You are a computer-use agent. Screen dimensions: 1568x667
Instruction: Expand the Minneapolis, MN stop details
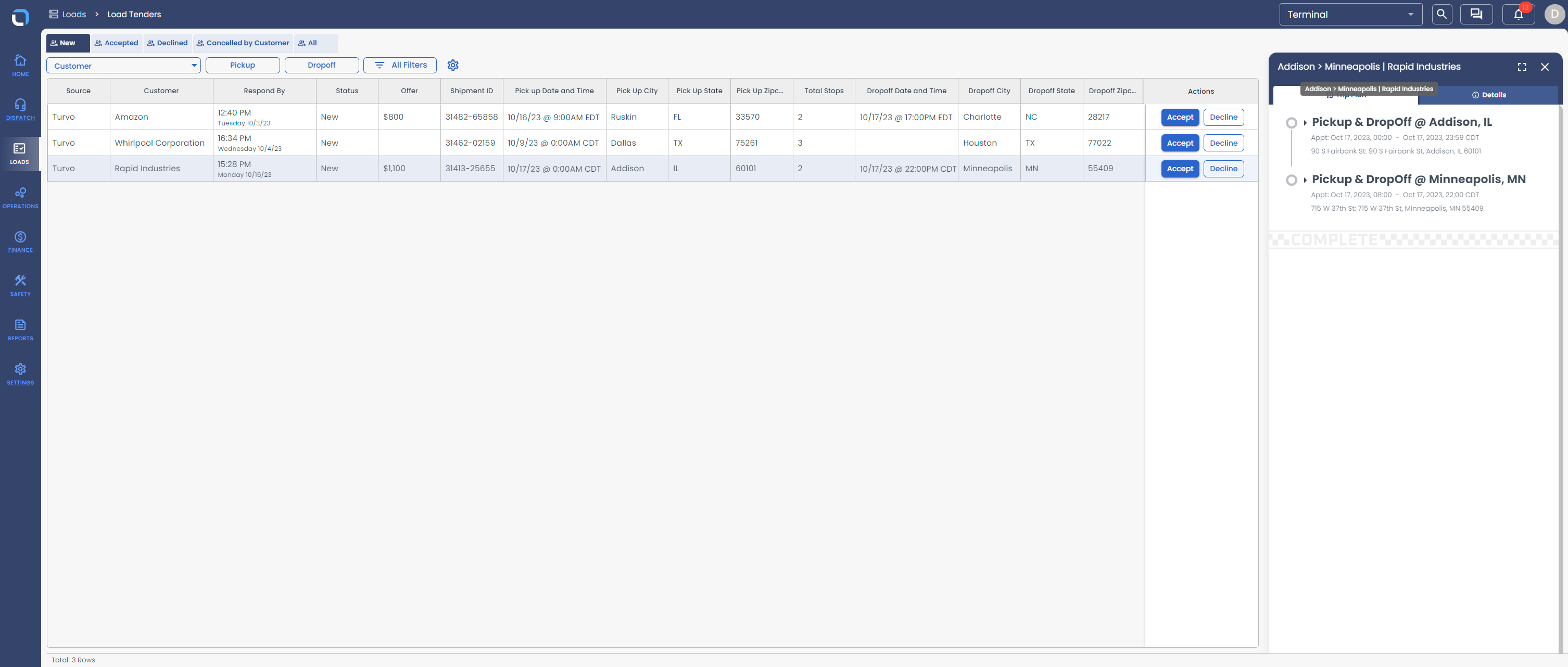(x=1305, y=180)
